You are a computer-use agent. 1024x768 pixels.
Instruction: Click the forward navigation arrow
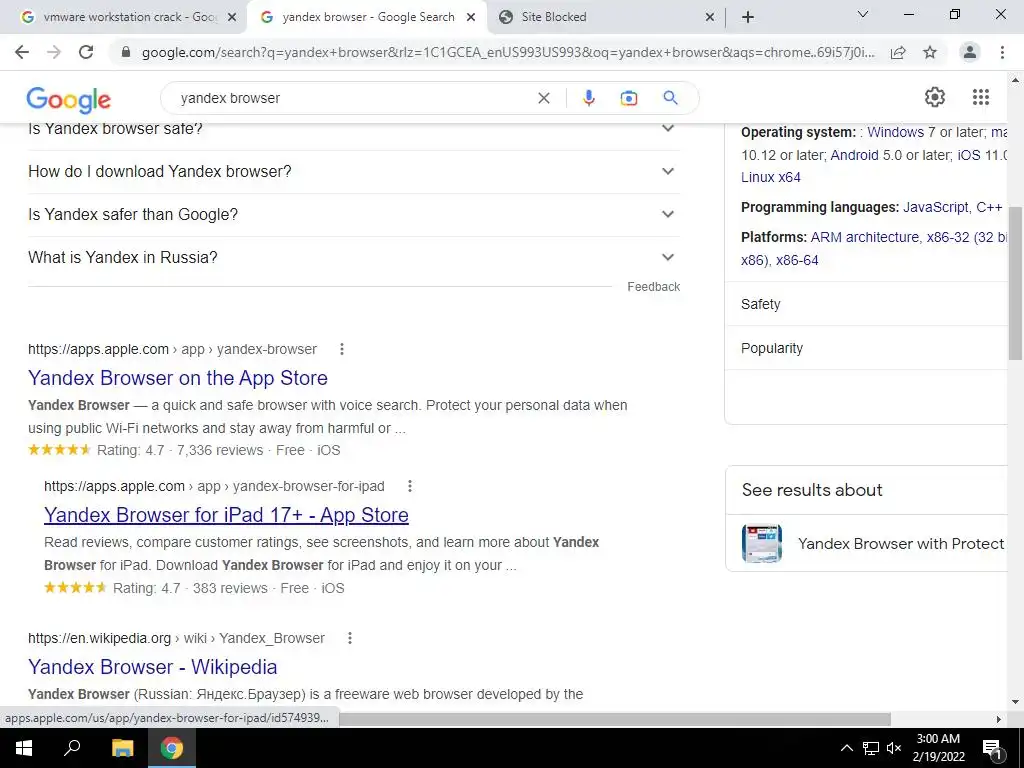click(x=54, y=52)
